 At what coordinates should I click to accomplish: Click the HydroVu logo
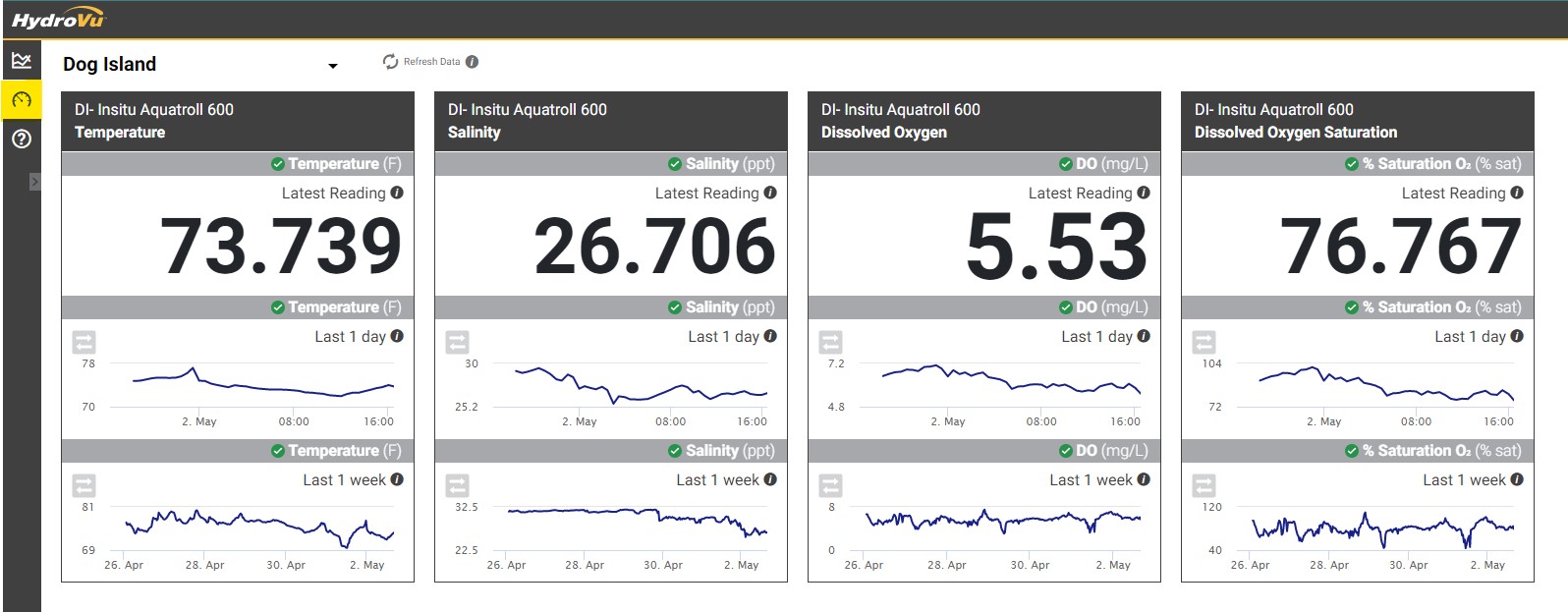(57, 20)
